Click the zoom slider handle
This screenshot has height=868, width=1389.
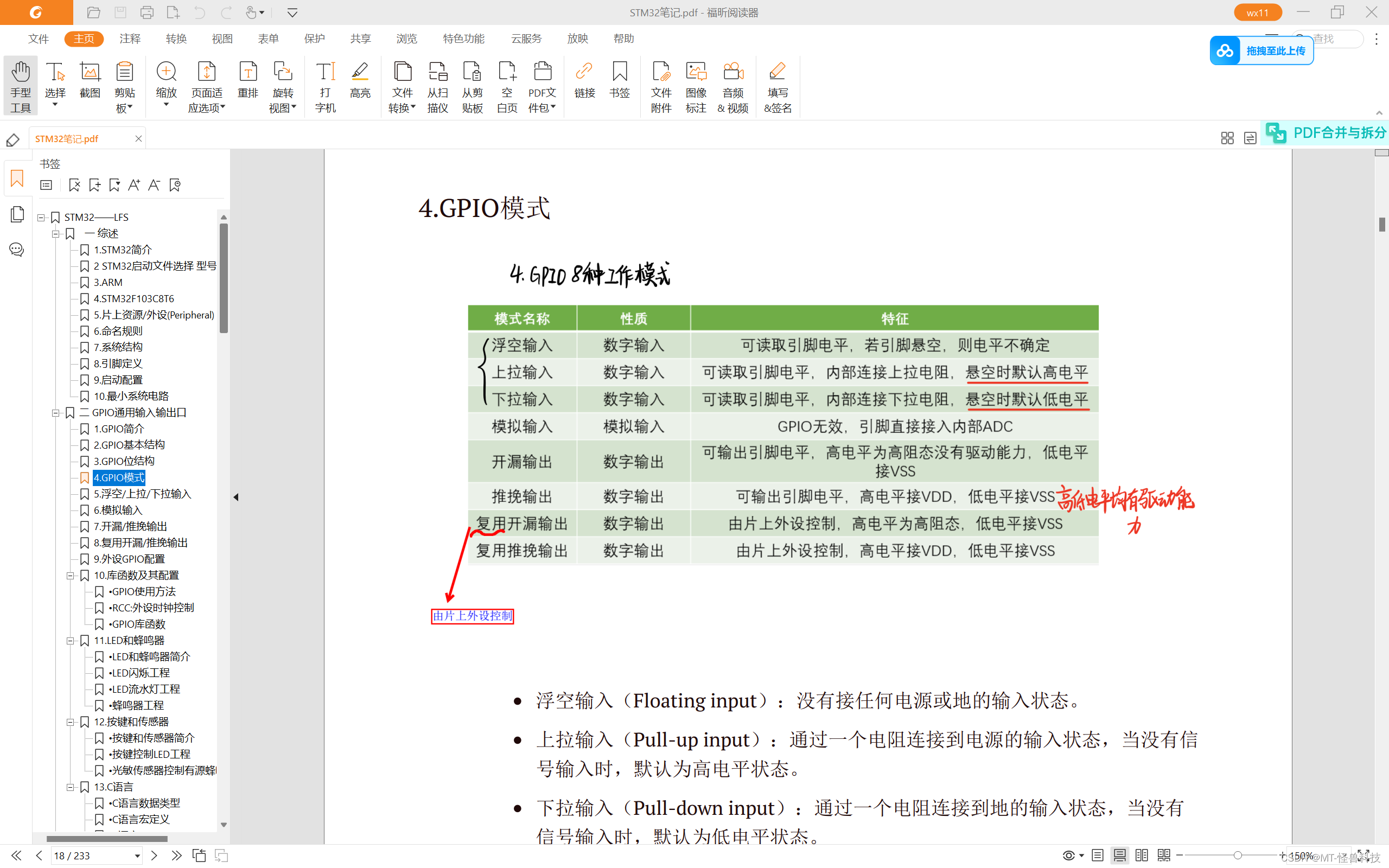pos(1238,856)
